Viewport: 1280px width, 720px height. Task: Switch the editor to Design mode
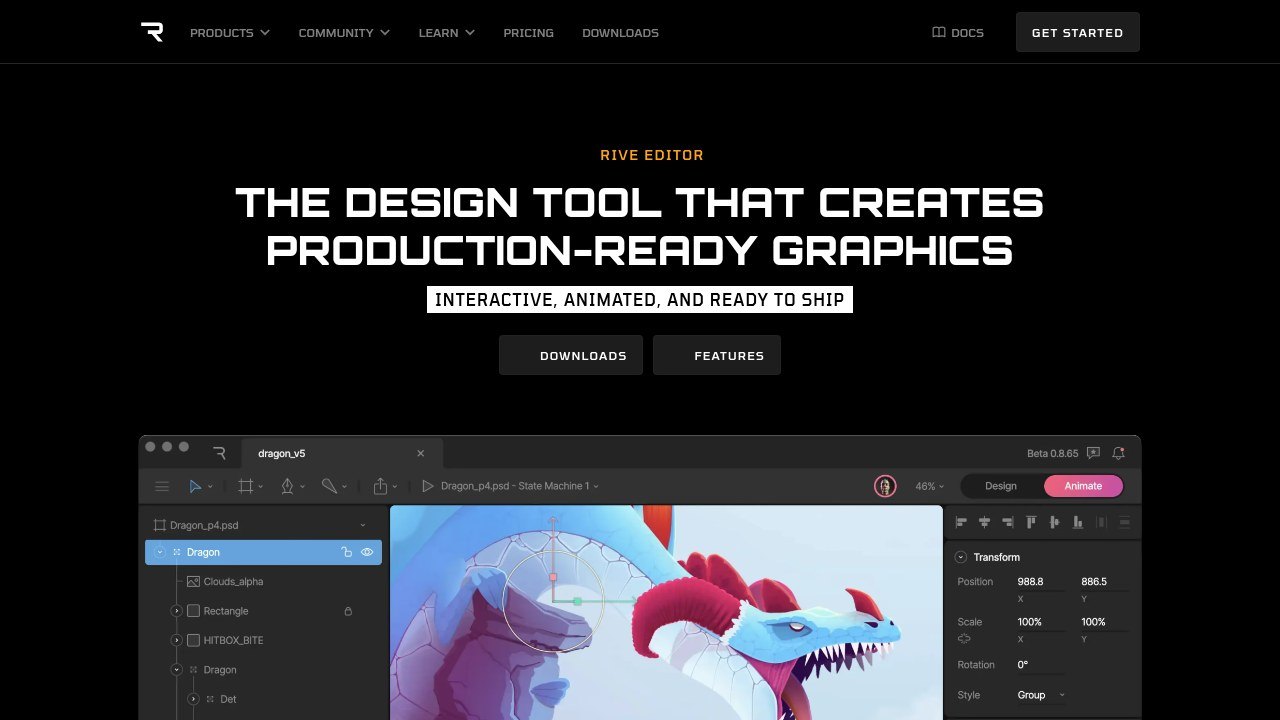[x=1001, y=486]
